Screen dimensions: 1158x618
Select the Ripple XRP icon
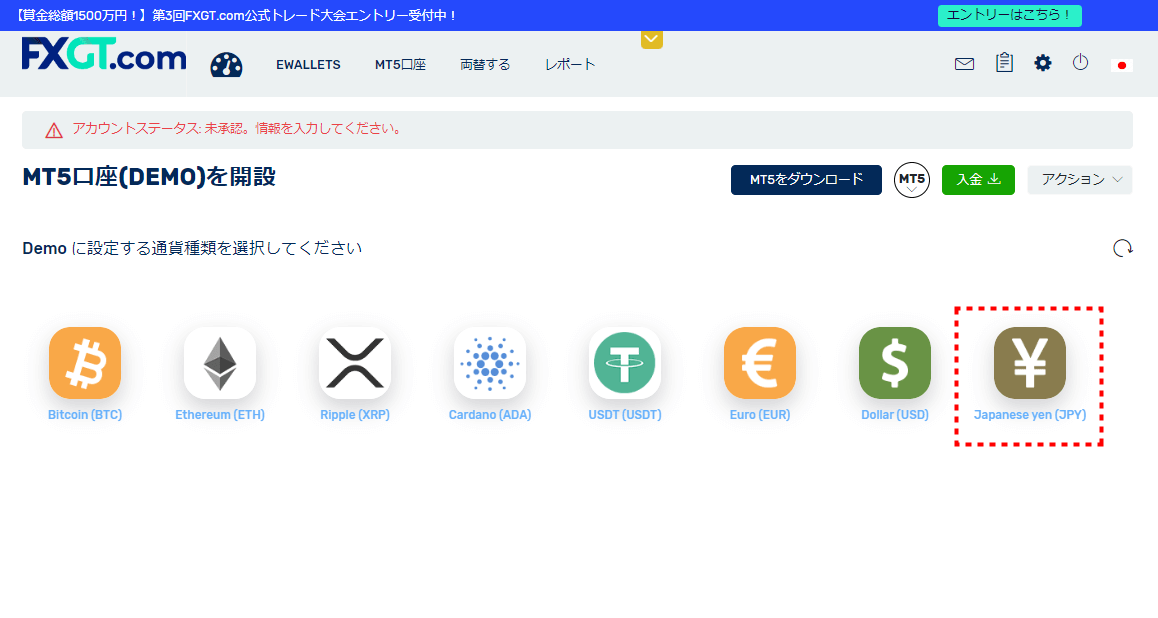(355, 363)
